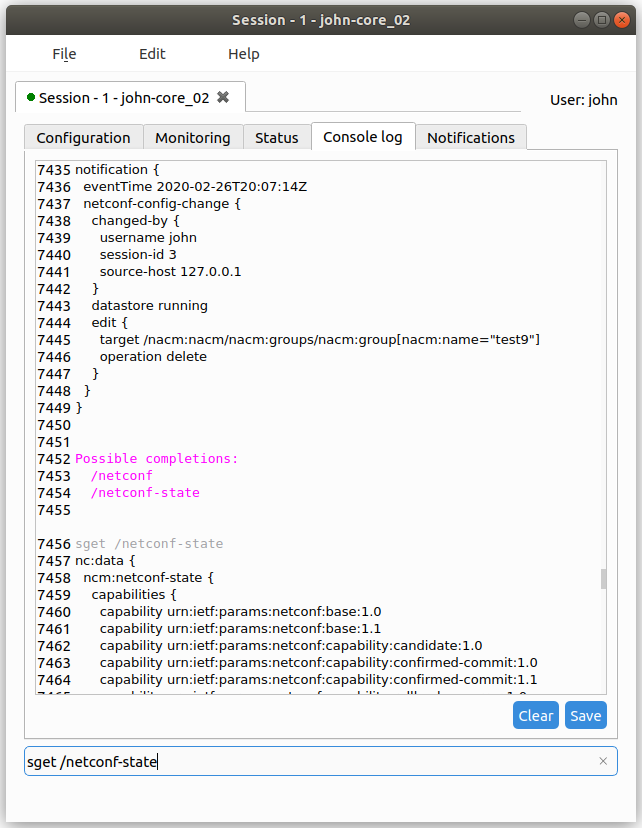Viewport: 642px width, 828px height.
Task: Click the 'operation delete' log line
Action: 153,356
